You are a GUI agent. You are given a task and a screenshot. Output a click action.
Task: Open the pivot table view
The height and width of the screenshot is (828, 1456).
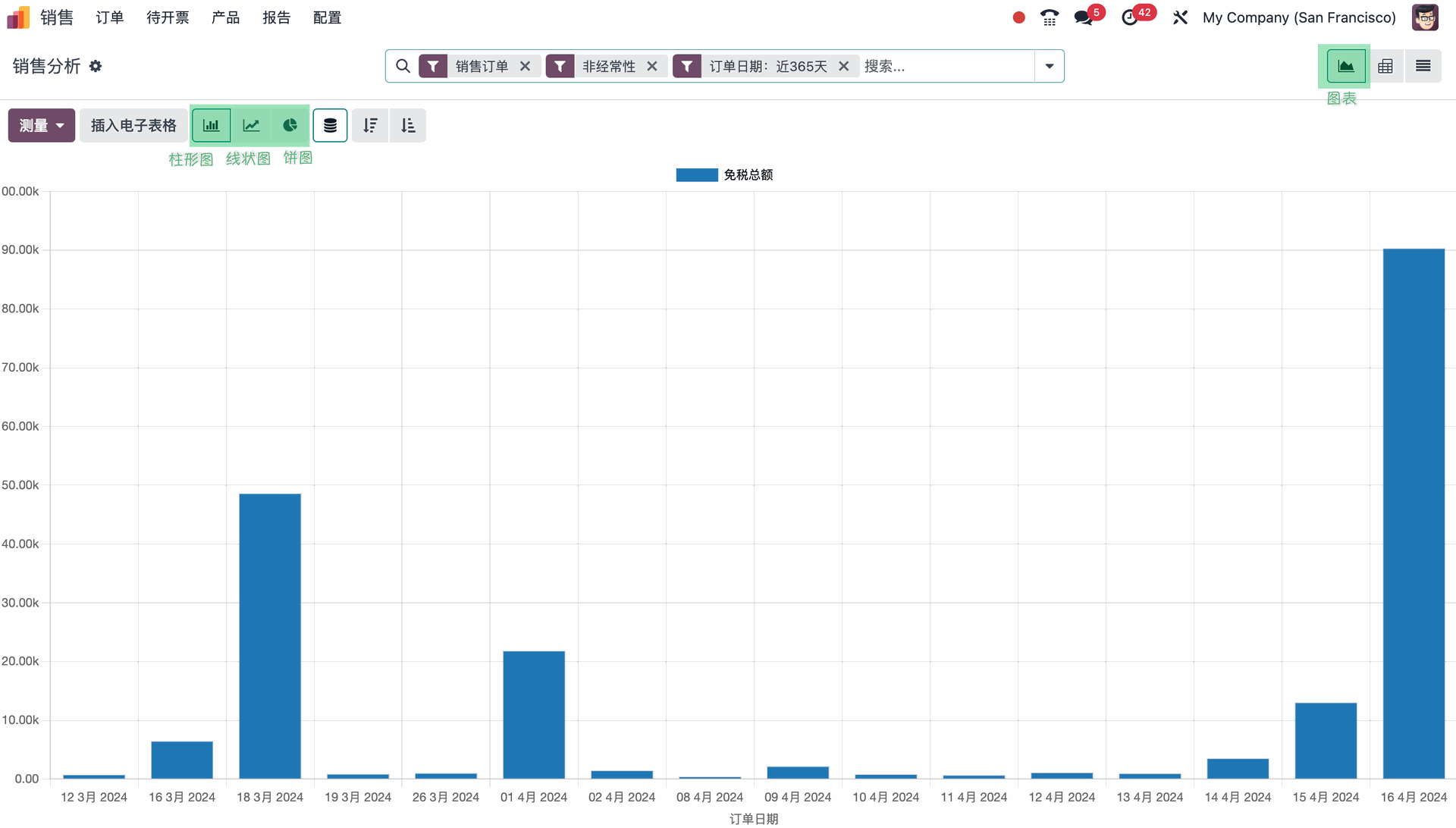pyautogui.click(x=1385, y=67)
